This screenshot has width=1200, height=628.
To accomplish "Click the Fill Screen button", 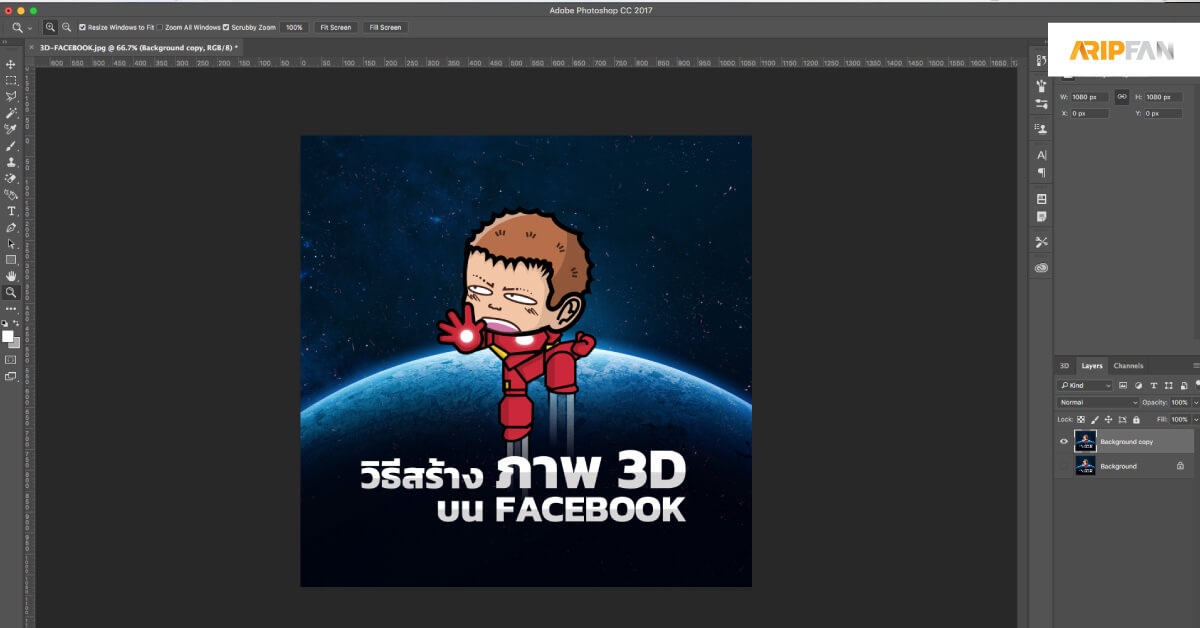I will (x=385, y=27).
